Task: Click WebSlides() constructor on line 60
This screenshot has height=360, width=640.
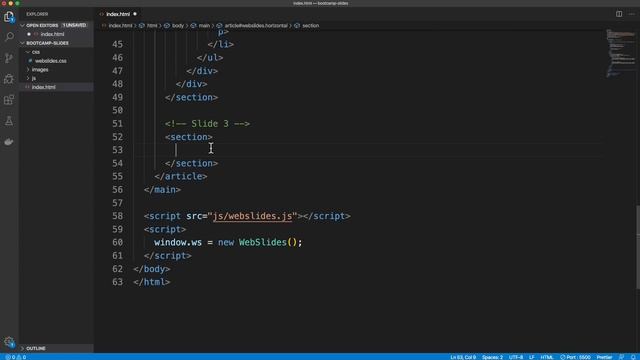Action: pos(268,242)
